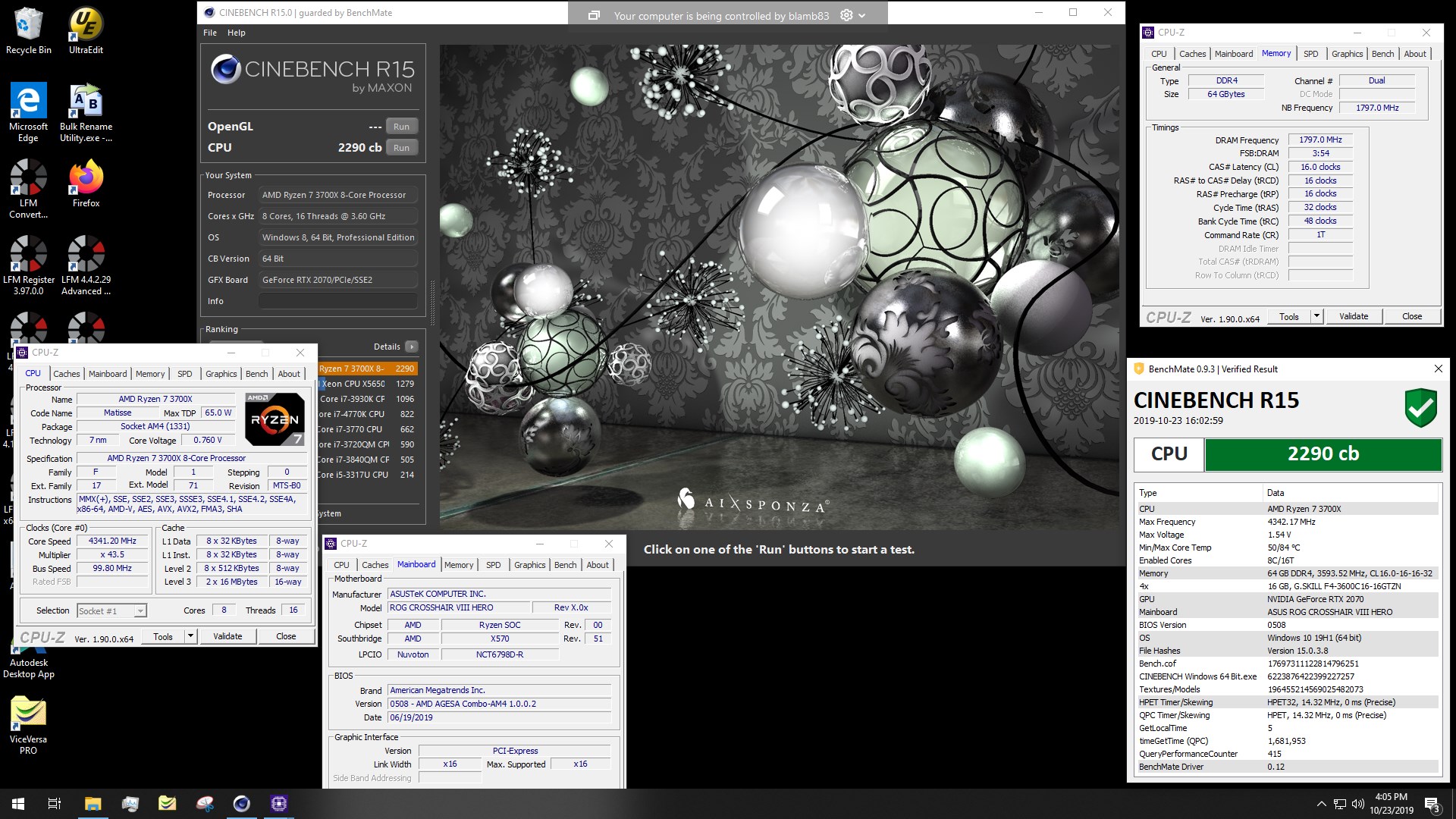Click DRAM Frequency value 1797.0 MHz
Image resolution: width=1456 pixels, height=819 pixels.
[1320, 140]
